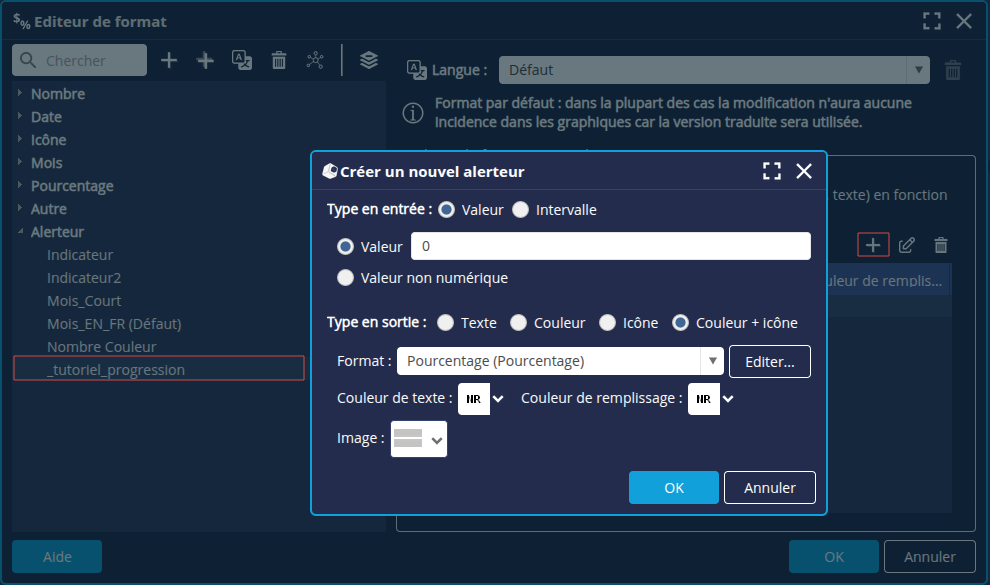The image size is (990, 585).
Task: Open the Image selector dropdown
Action: click(x=419, y=439)
